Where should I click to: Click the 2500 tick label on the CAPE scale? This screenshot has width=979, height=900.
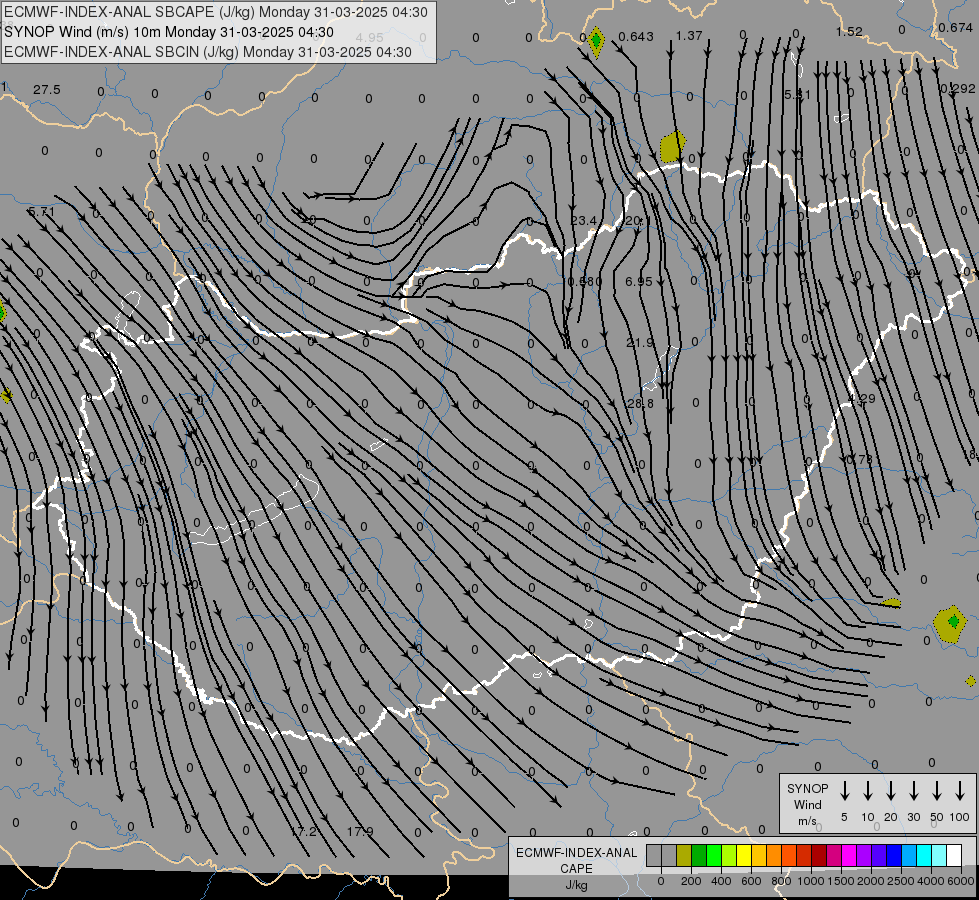tap(900, 881)
